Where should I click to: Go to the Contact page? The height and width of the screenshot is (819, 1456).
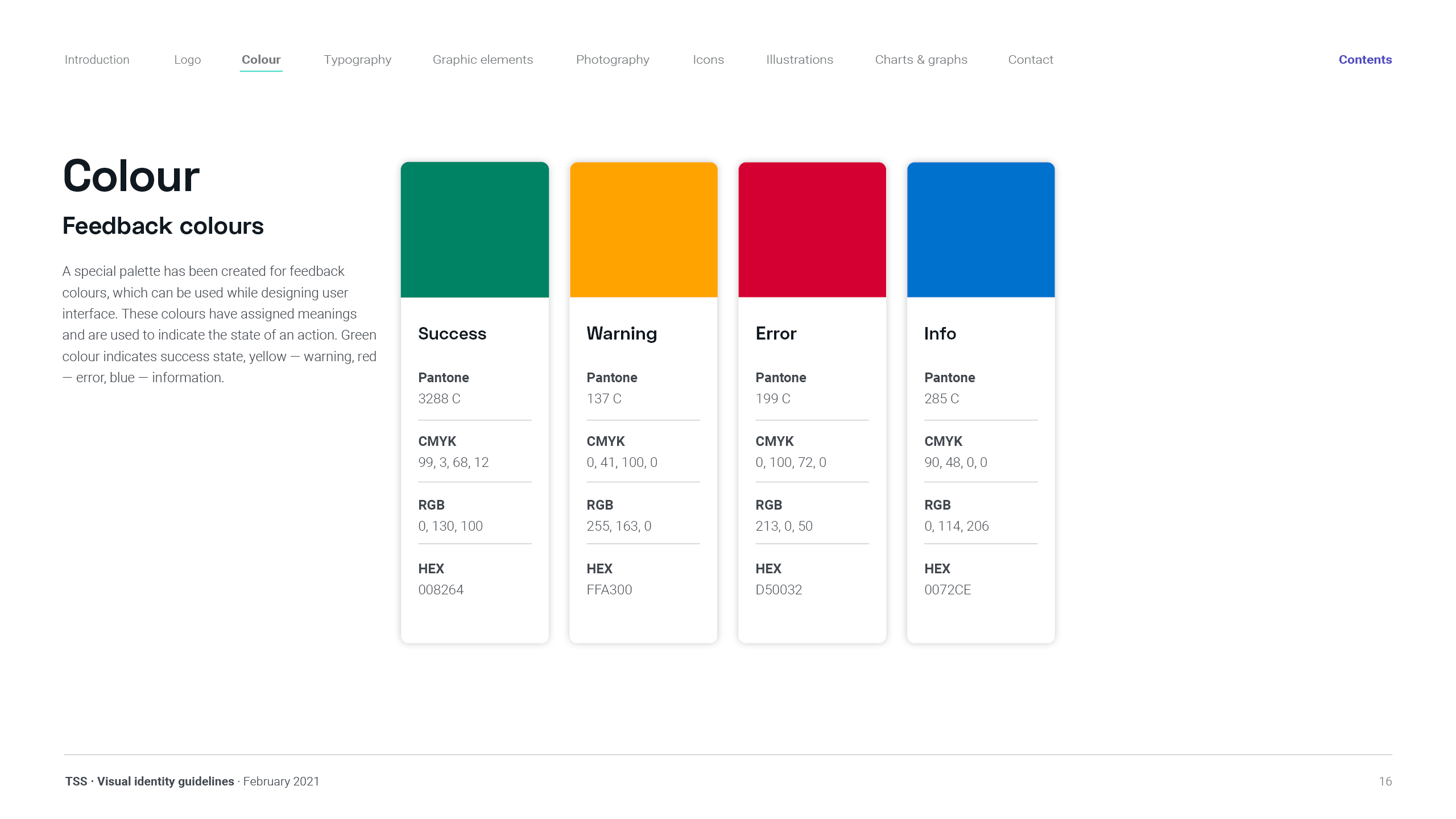point(1030,60)
